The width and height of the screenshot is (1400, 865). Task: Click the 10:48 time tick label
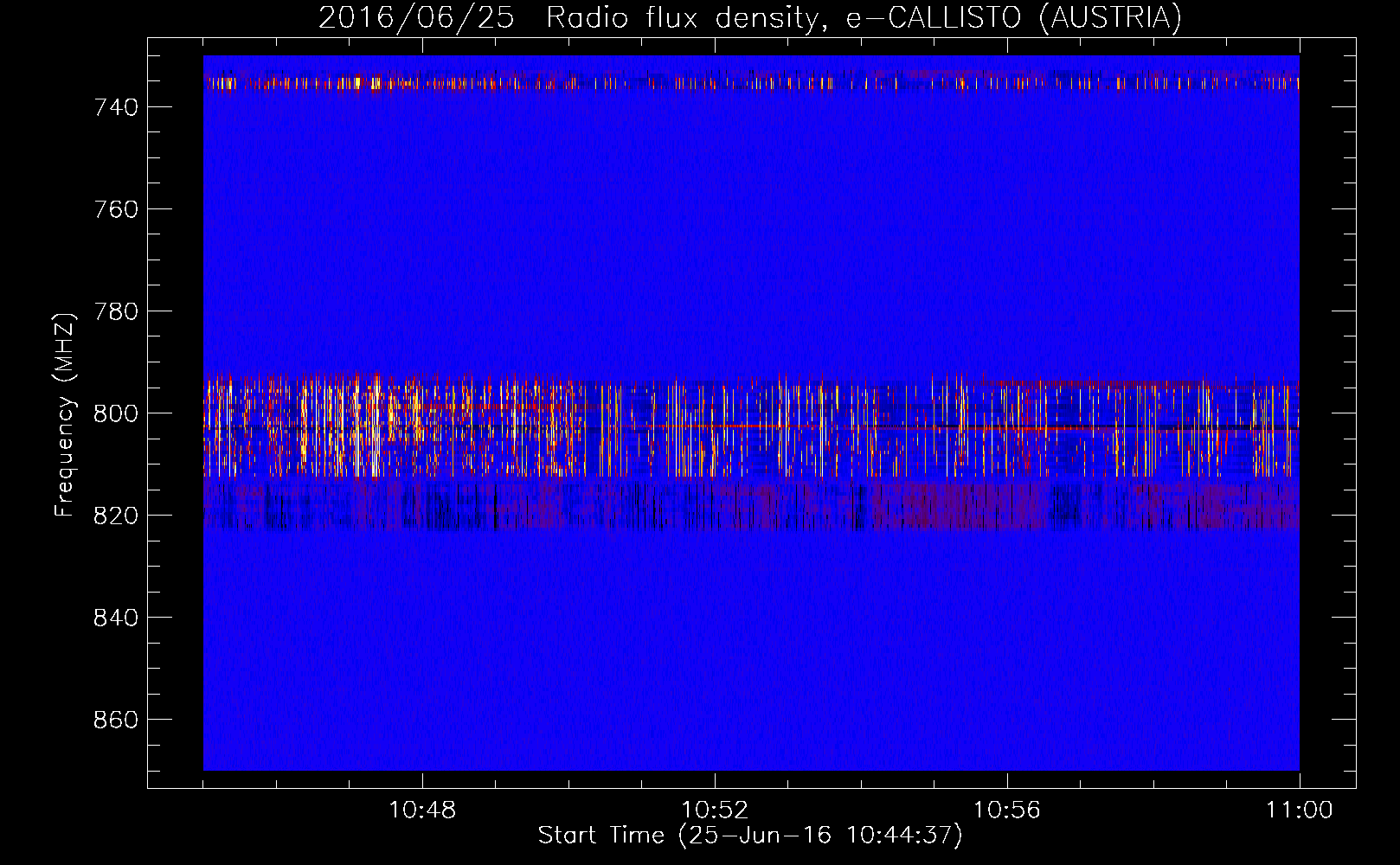tap(422, 811)
